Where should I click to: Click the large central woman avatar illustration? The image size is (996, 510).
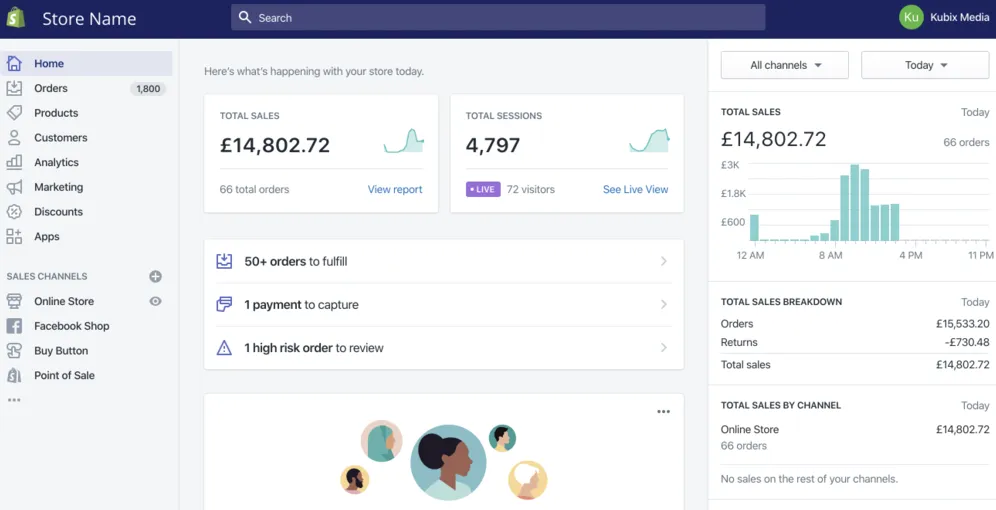pos(448,462)
